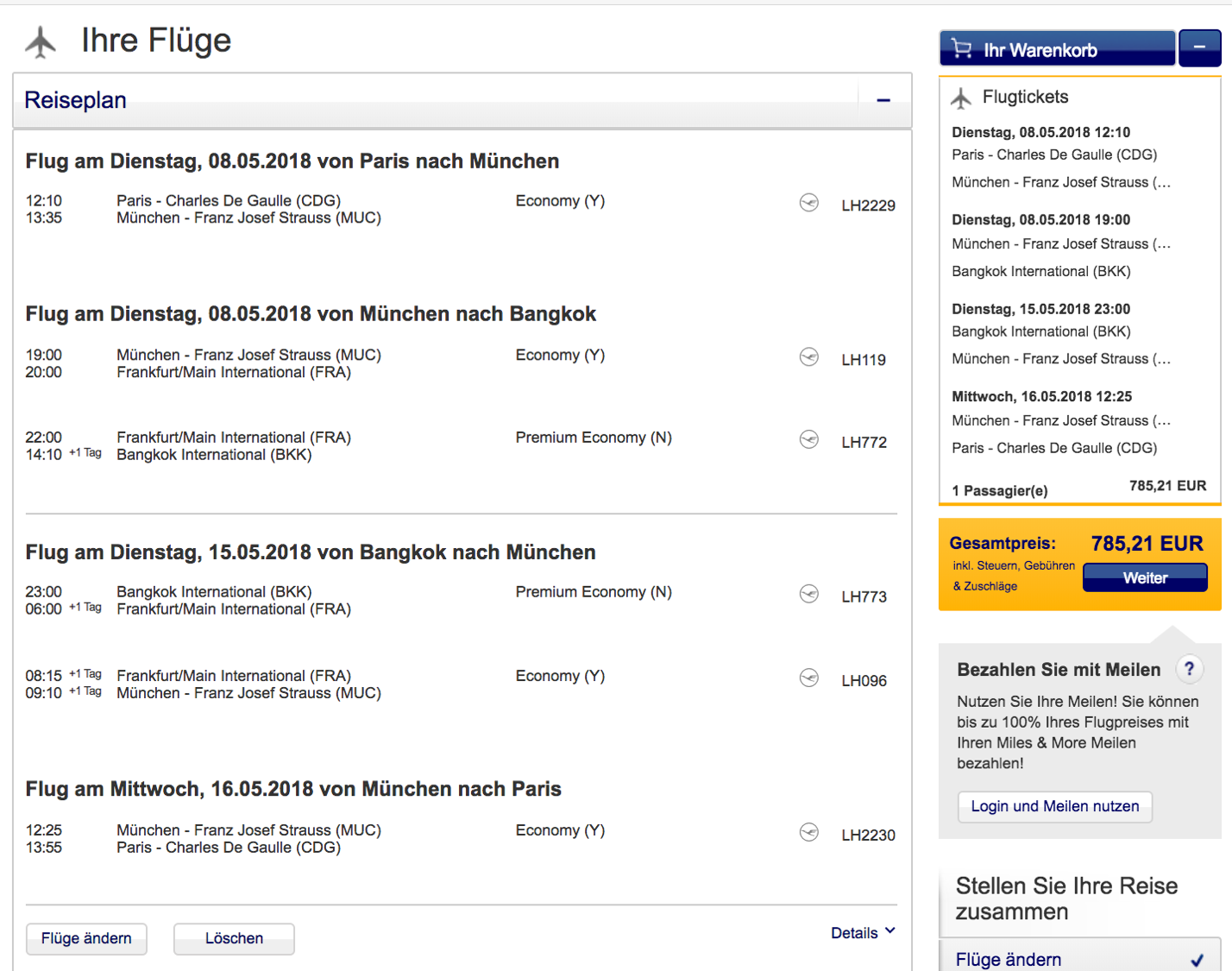Click cart entry Dienstag, 08.05.2018 12:10
The width and height of the screenshot is (1232, 971).
(1040, 132)
